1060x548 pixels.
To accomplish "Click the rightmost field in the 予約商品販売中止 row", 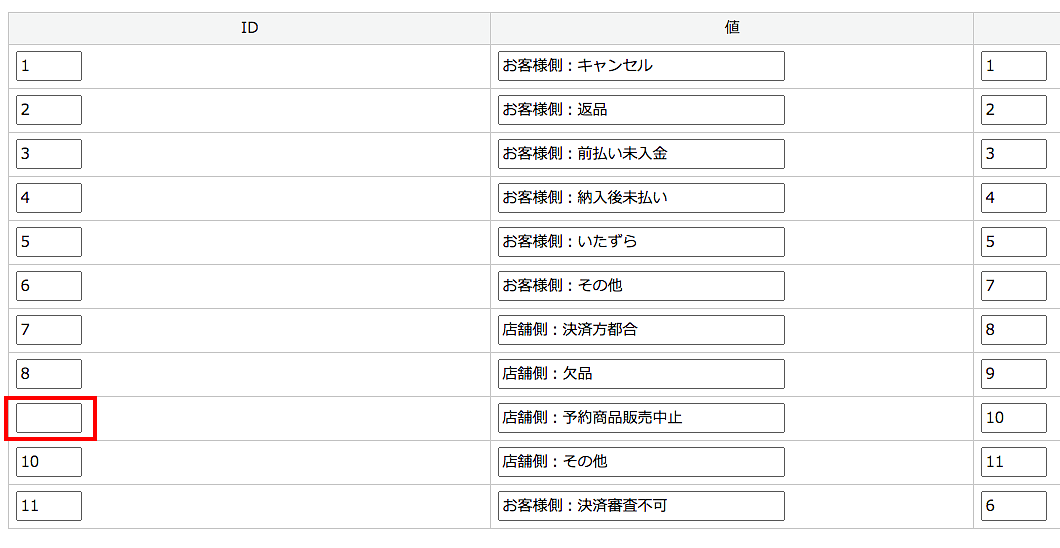I will [1013, 418].
